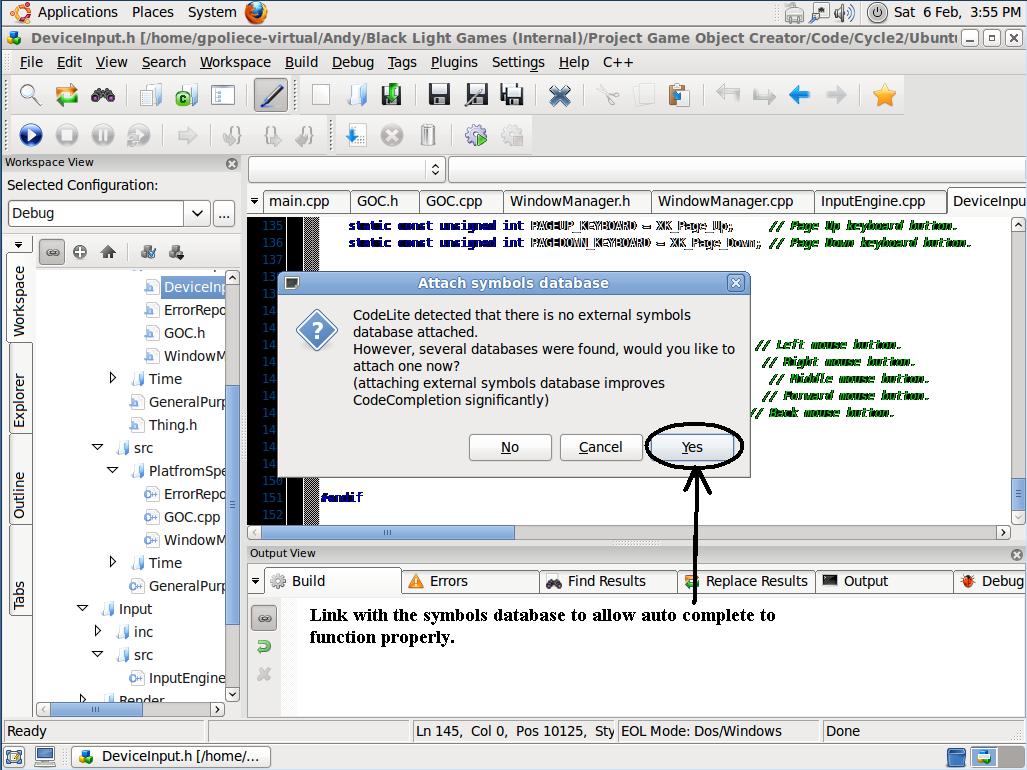Collapse the Input folder in workspace tree
This screenshot has height=770, width=1027.
83,608
